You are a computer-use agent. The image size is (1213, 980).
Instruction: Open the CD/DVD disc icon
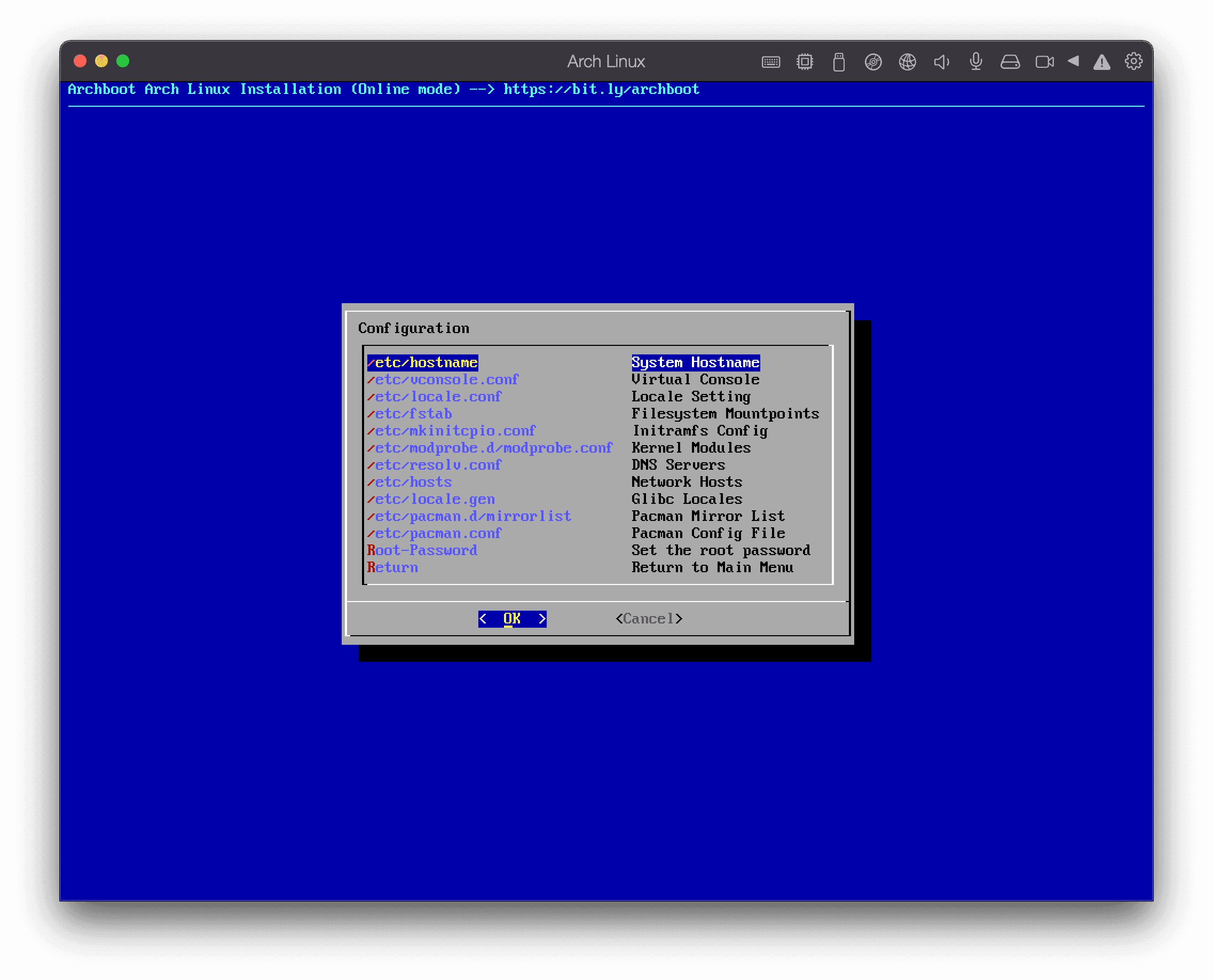coord(873,61)
